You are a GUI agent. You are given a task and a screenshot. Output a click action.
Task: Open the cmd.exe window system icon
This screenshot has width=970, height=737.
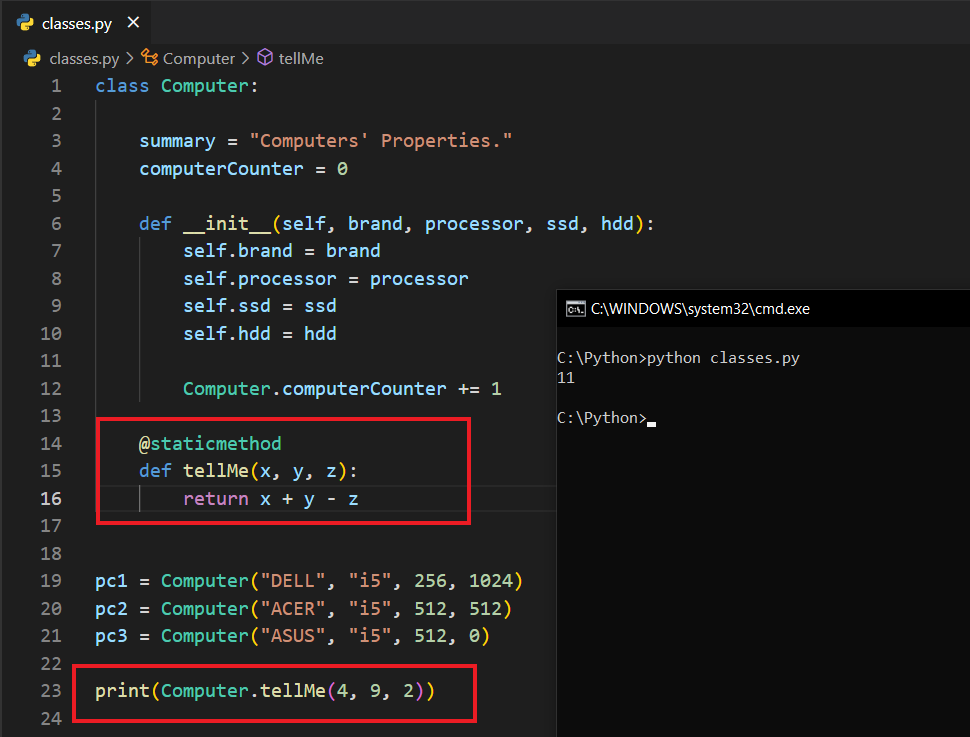click(575, 308)
